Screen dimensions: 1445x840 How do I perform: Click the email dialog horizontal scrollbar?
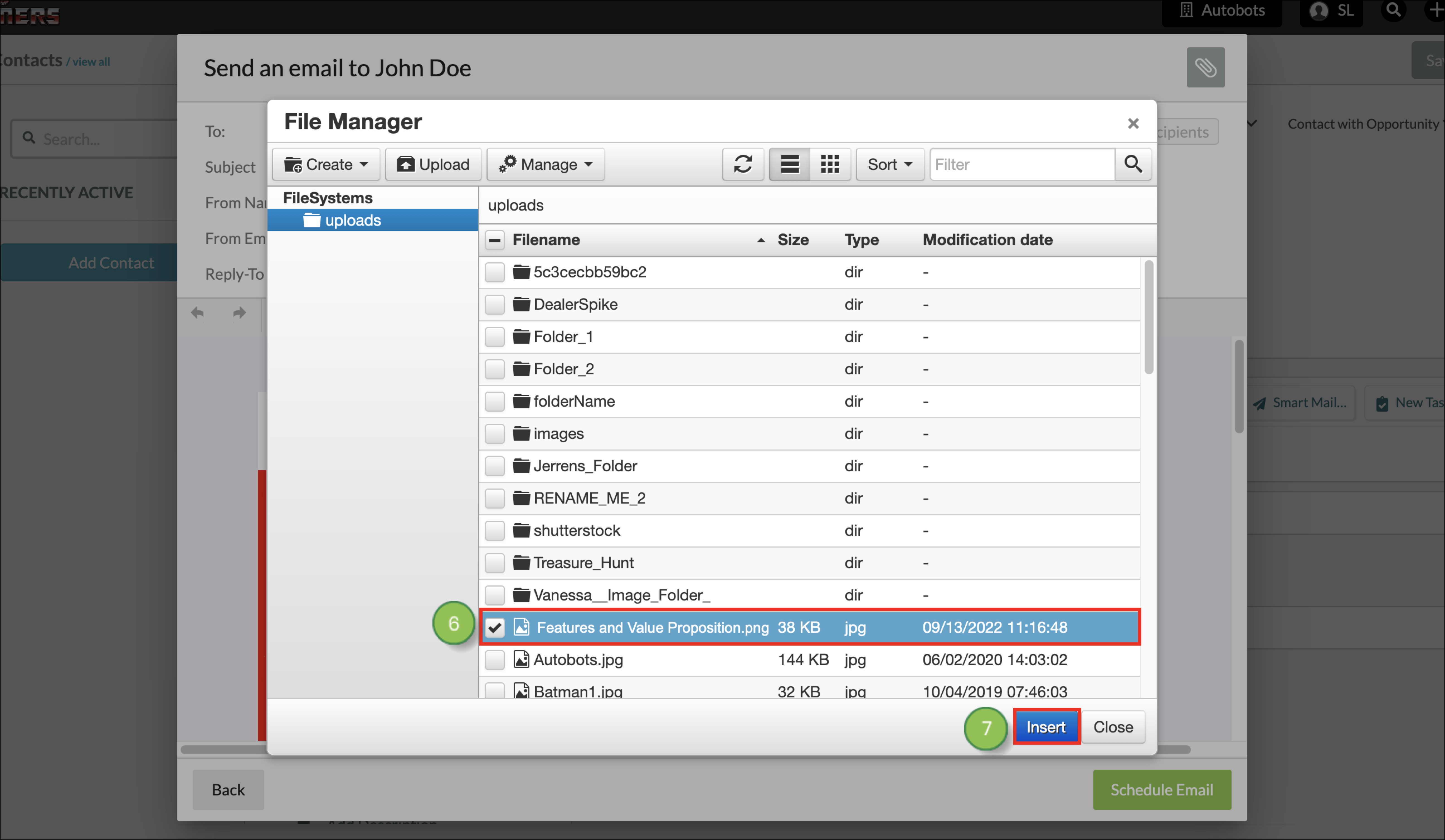685,749
